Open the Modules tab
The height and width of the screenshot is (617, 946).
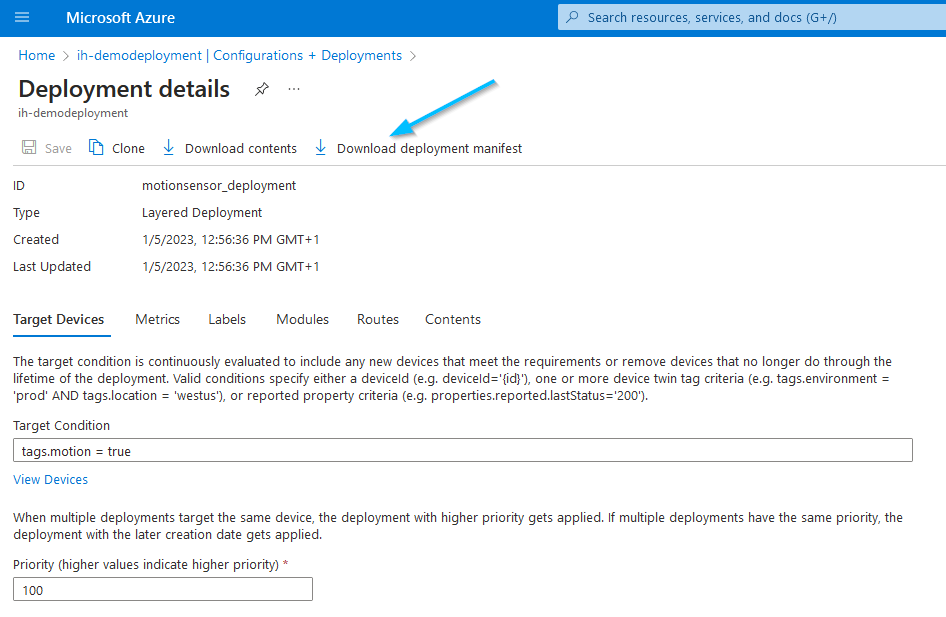click(302, 319)
